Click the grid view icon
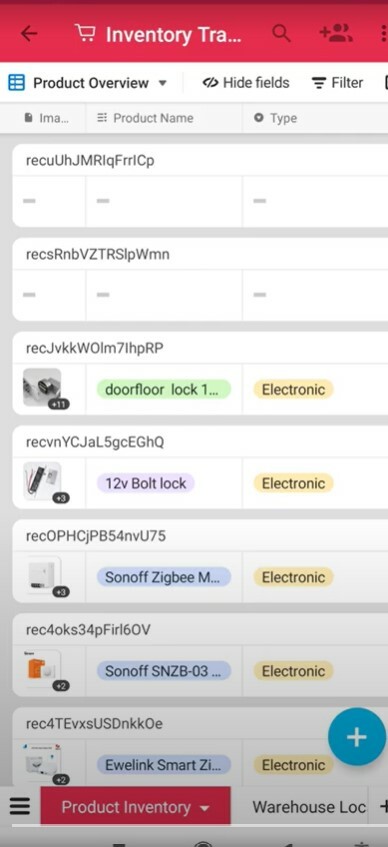This screenshot has width=388, height=847. 16,83
